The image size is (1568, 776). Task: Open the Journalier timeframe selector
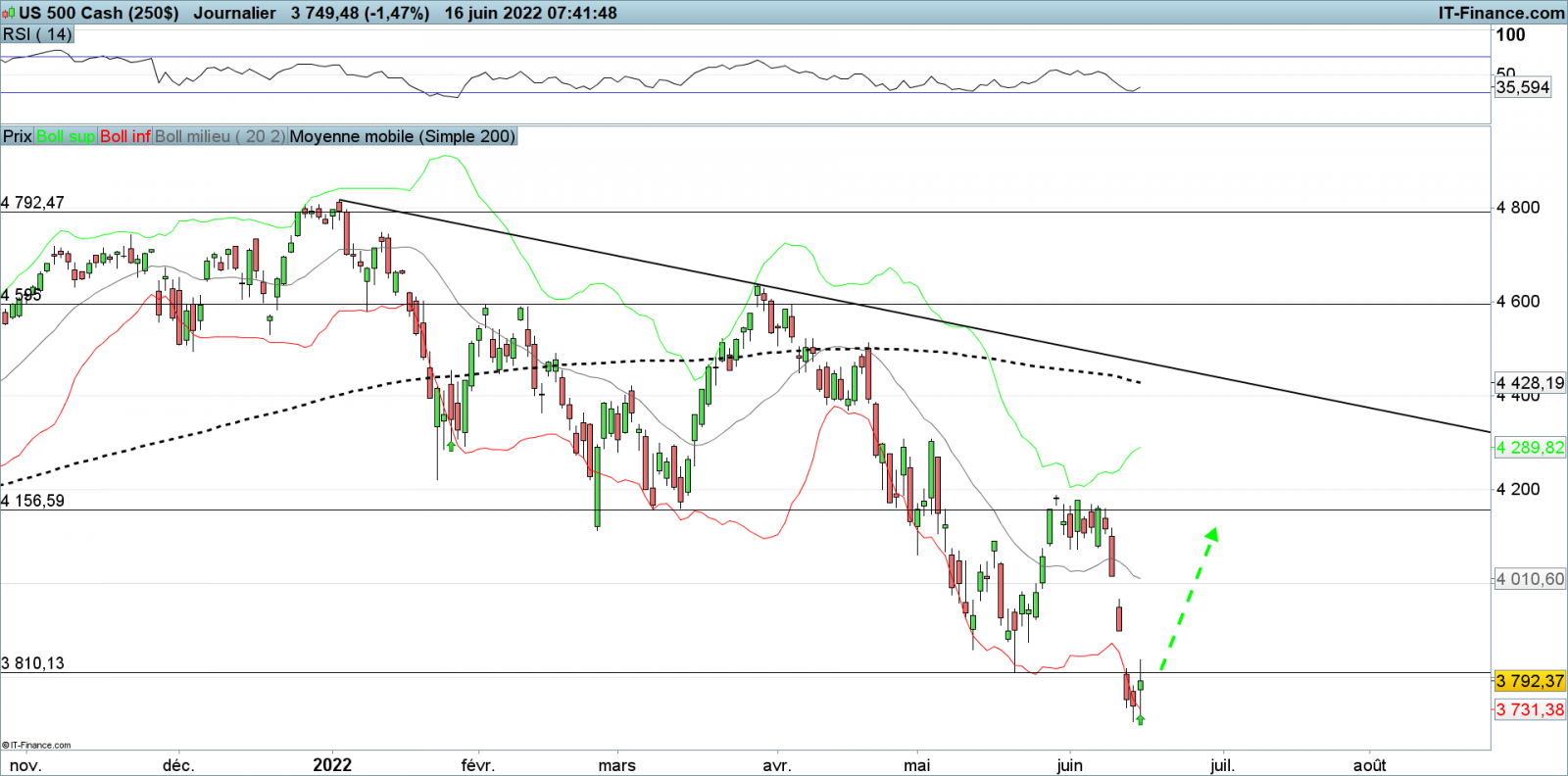pyautogui.click(x=234, y=13)
